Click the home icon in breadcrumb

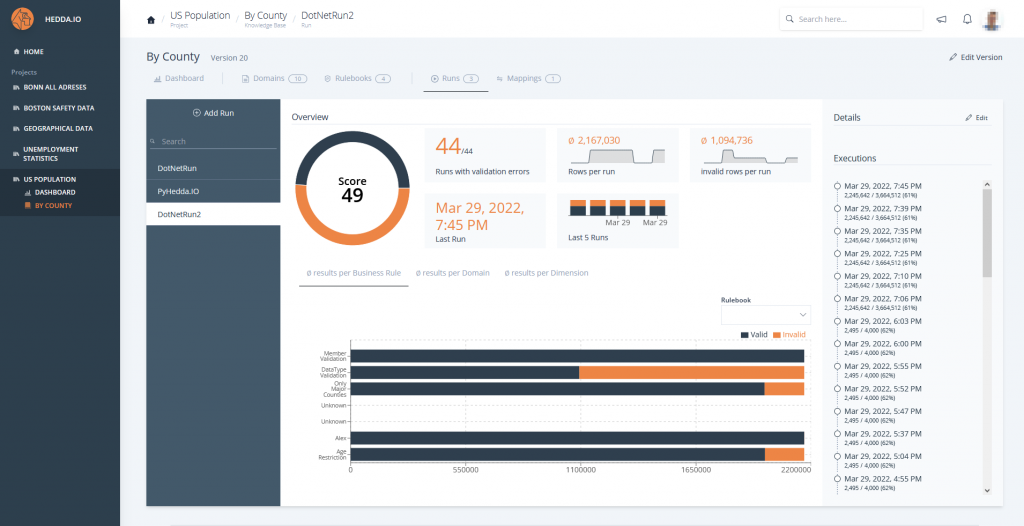pyautogui.click(x=151, y=20)
